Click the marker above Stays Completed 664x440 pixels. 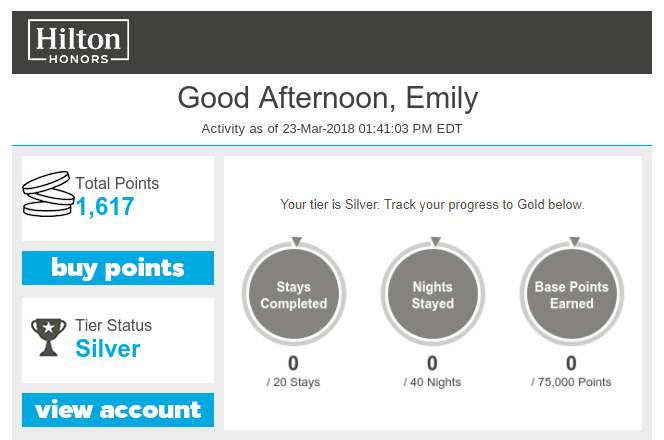(x=294, y=241)
